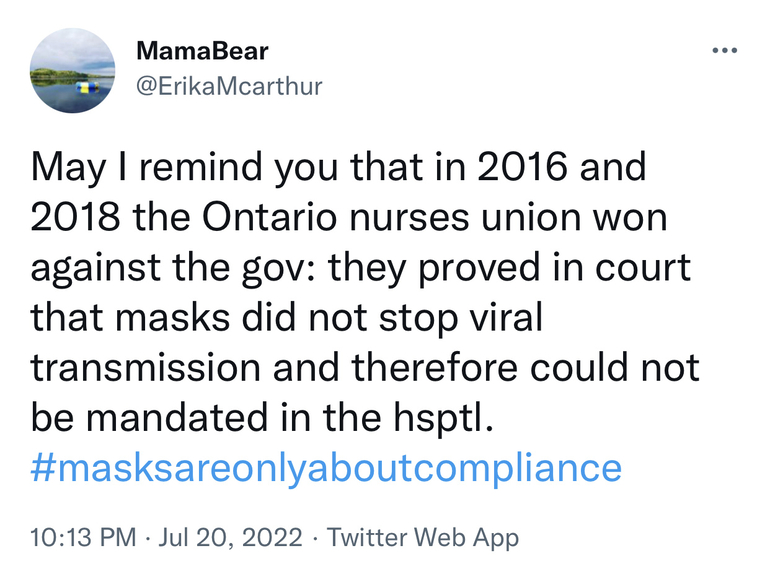Viewport: 770px width, 582px height.
Task: Click MamaBear's lake profile picture
Action: (x=71, y=71)
